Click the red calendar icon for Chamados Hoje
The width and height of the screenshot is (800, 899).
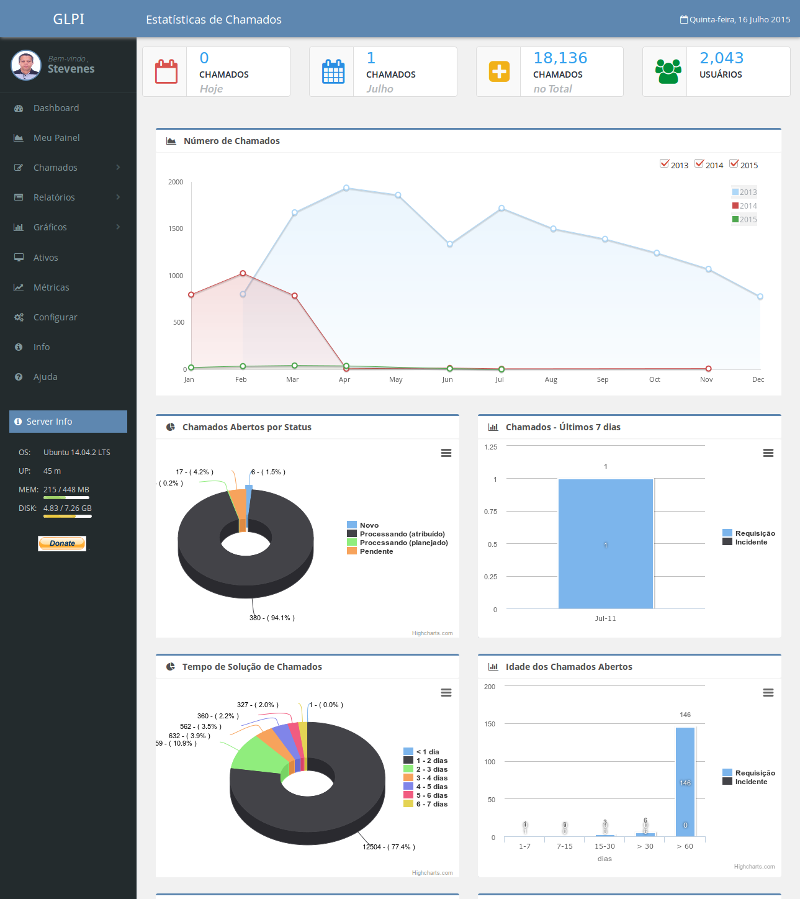(x=165, y=72)
